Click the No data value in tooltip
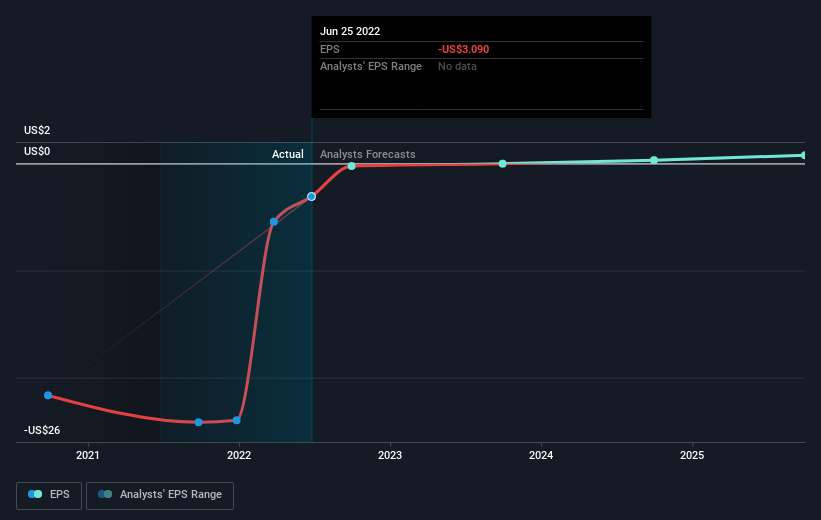 click(457, 67)
